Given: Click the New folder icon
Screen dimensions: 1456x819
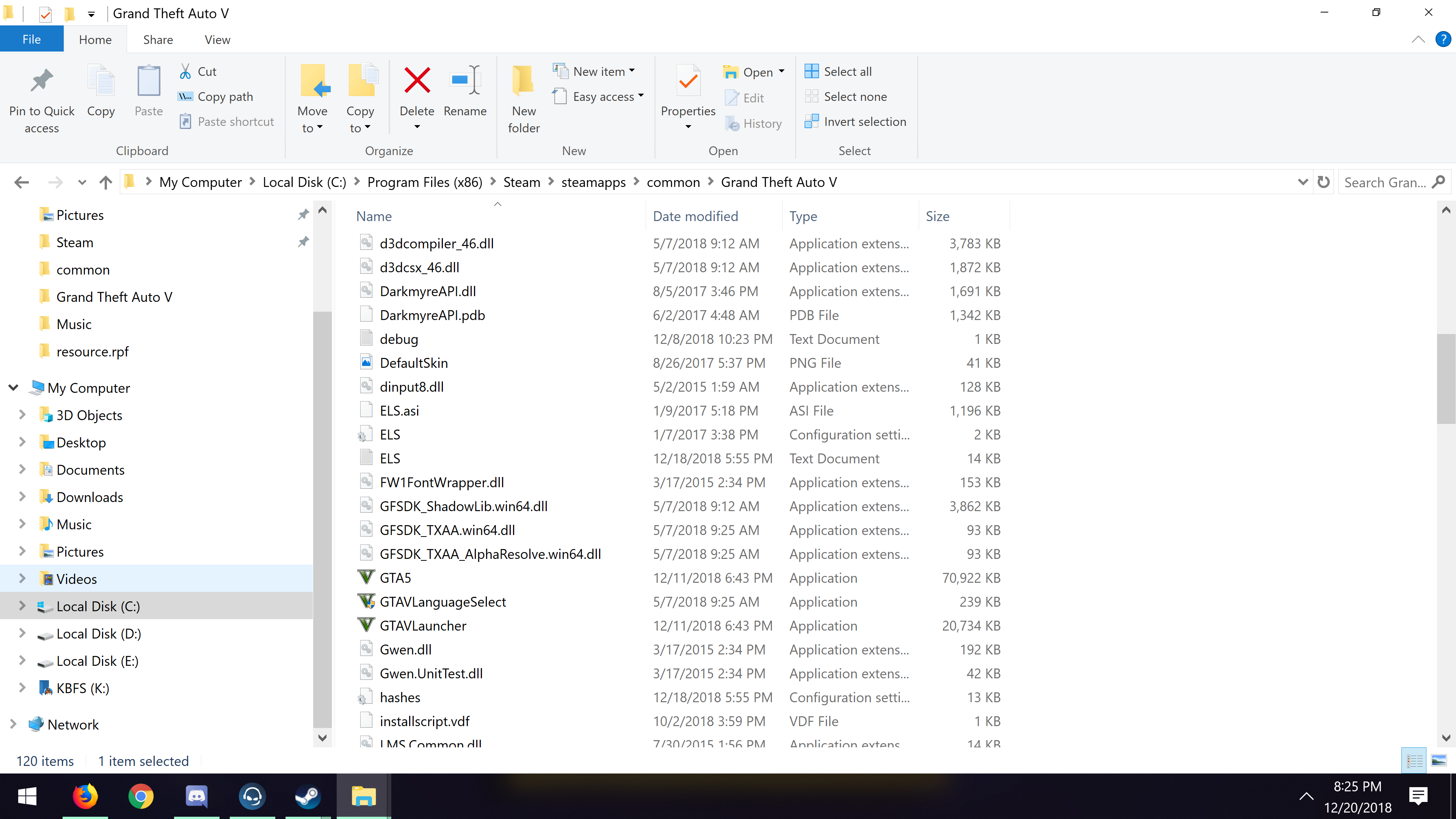Looking at the screenshot, I should pos(523,80).
